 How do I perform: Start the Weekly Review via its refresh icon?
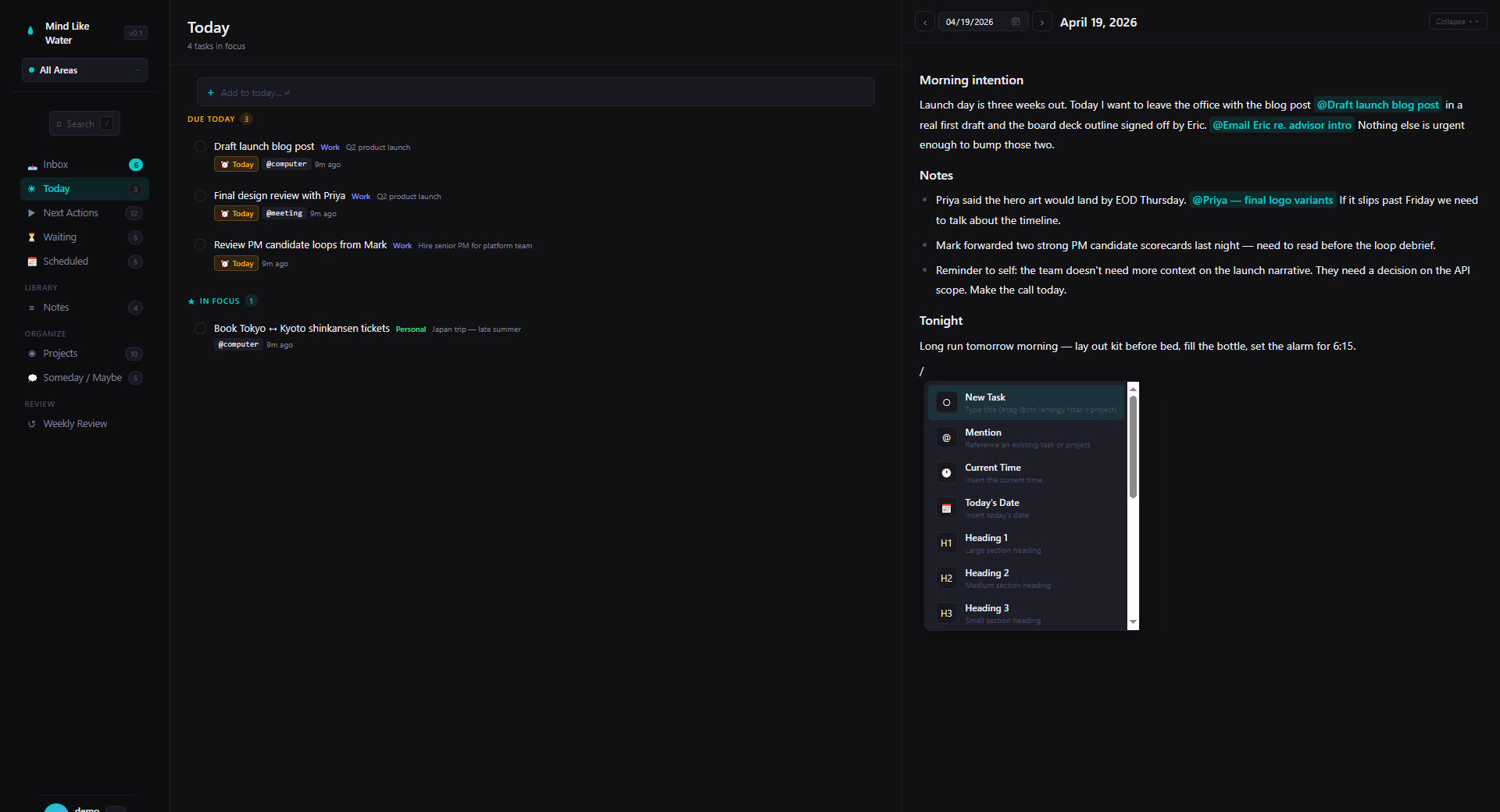pyautogui.click(x=31, y=424)
